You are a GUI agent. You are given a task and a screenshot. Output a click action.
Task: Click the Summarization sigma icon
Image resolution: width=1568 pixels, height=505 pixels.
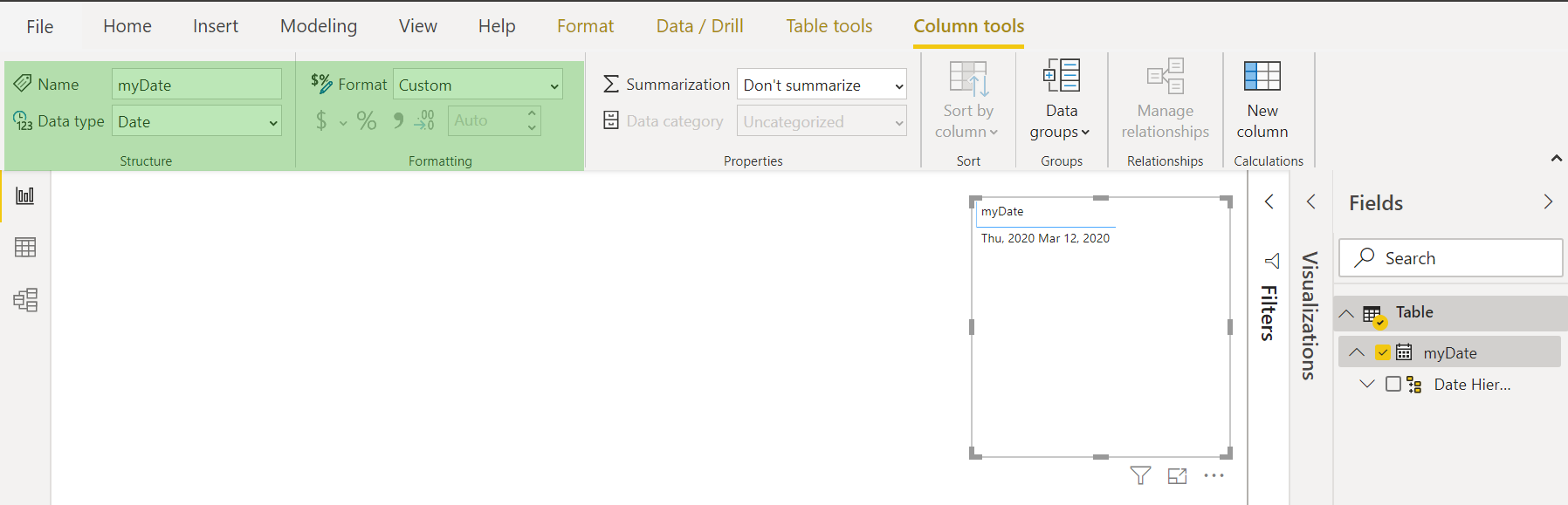click(x=611, y=85)
